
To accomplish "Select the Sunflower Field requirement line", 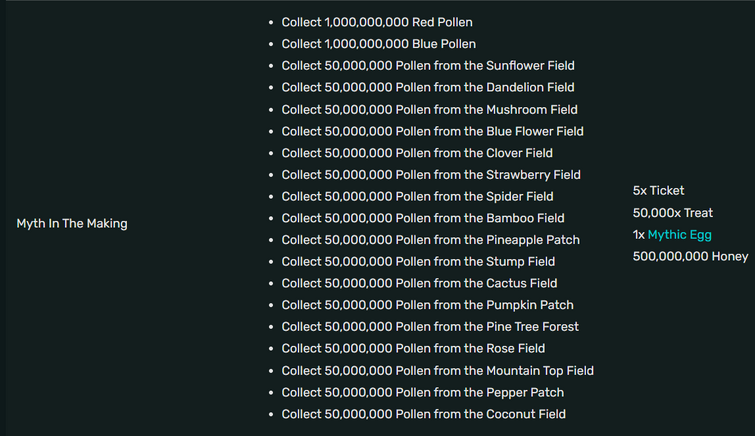I will pos(428,66).
